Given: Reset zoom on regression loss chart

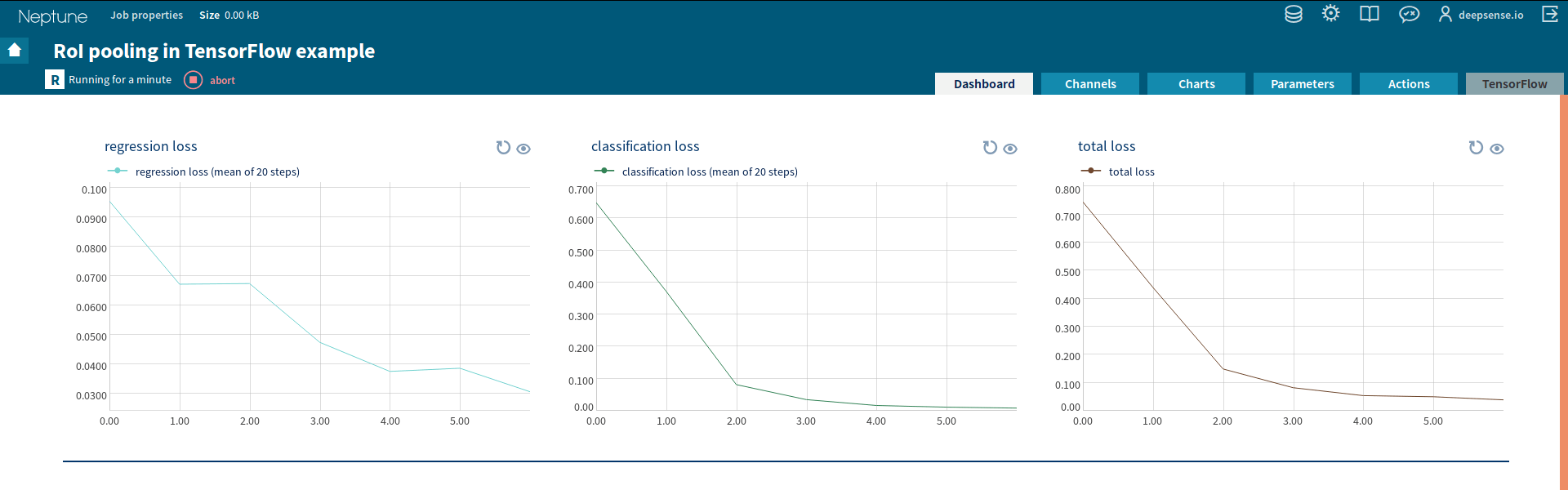Looking at the screenshot, I should click(x=503, y=148).
